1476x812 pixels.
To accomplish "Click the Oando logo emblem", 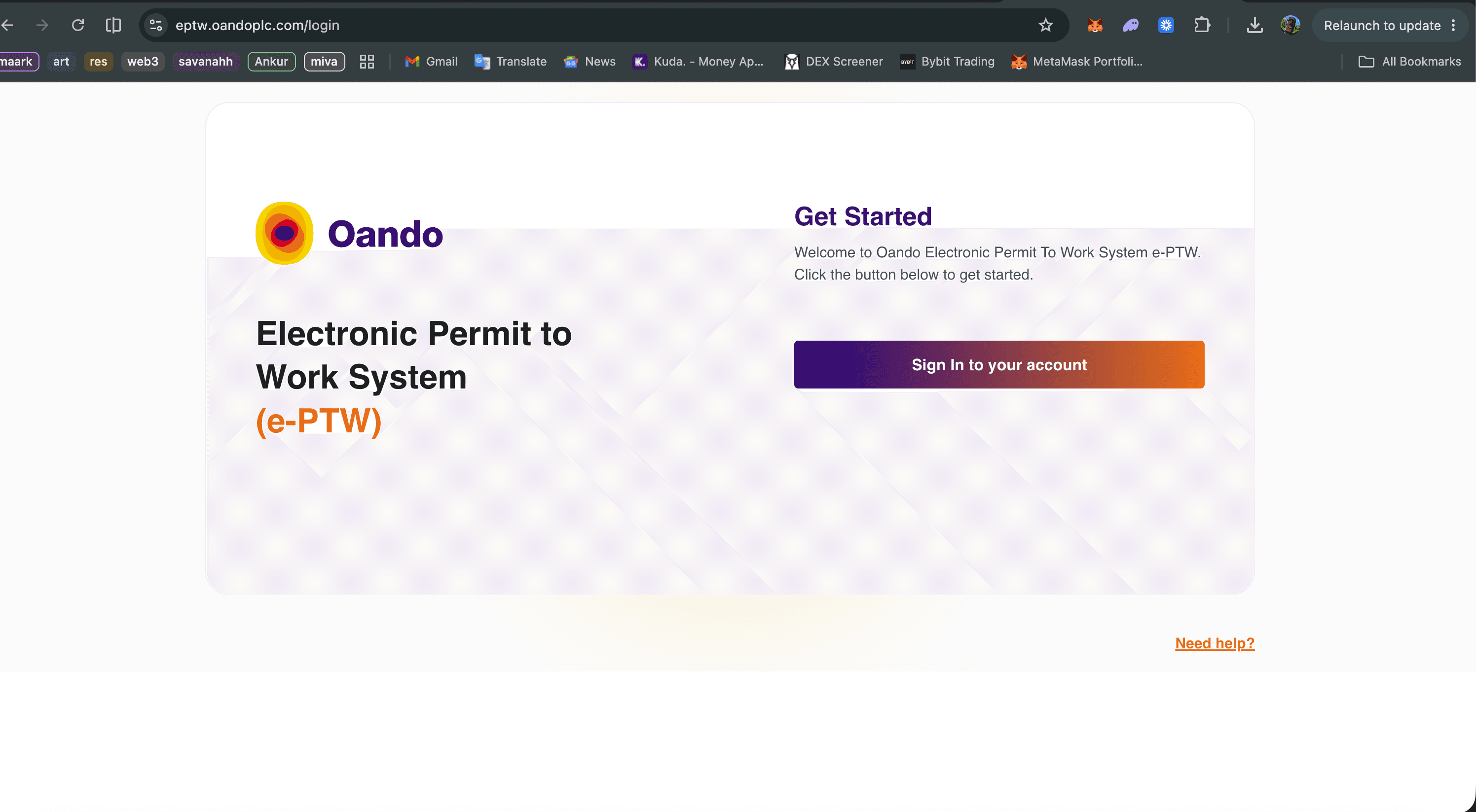I will [284, 233].
